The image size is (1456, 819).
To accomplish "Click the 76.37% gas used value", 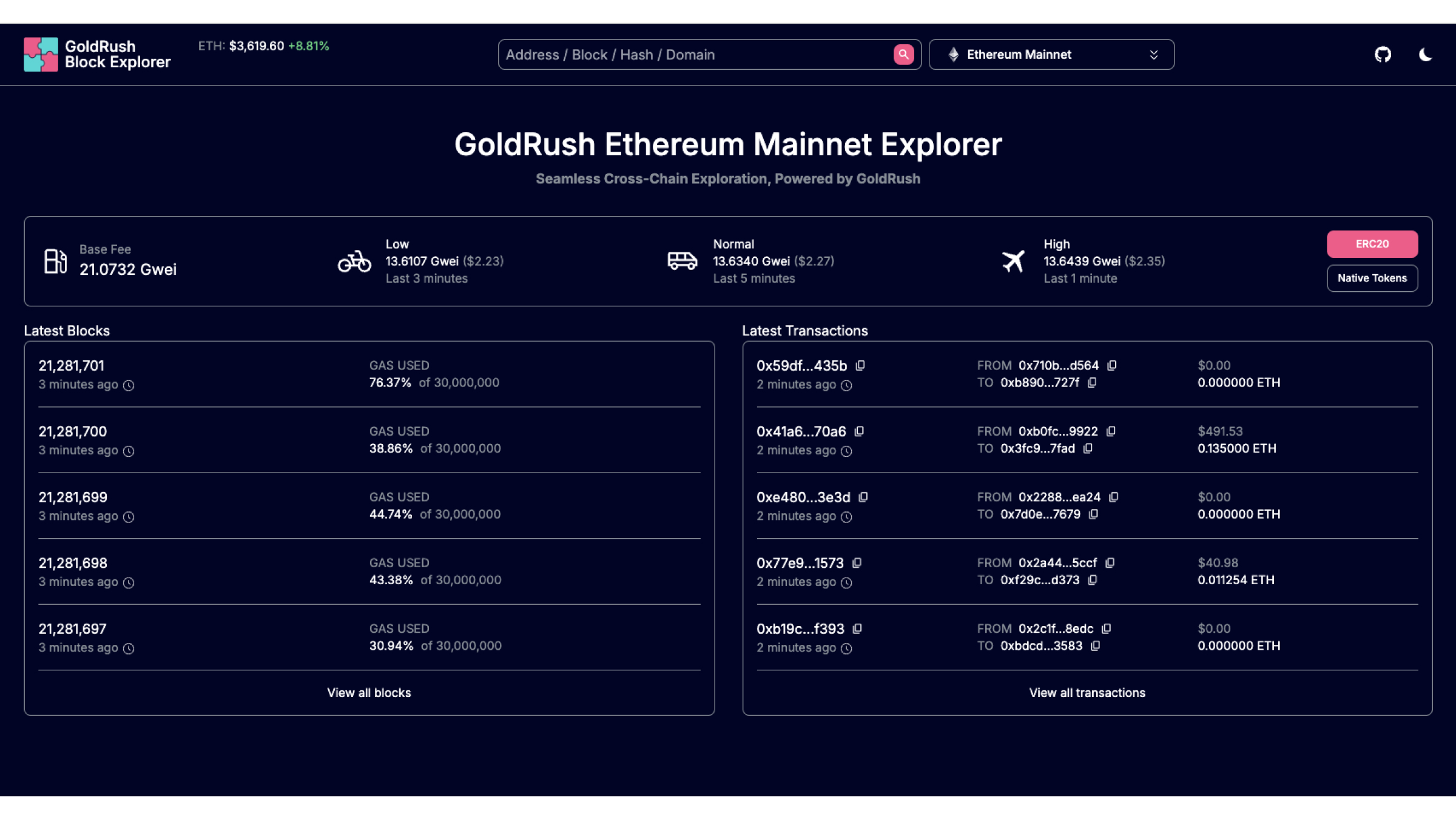I will 390,383.
